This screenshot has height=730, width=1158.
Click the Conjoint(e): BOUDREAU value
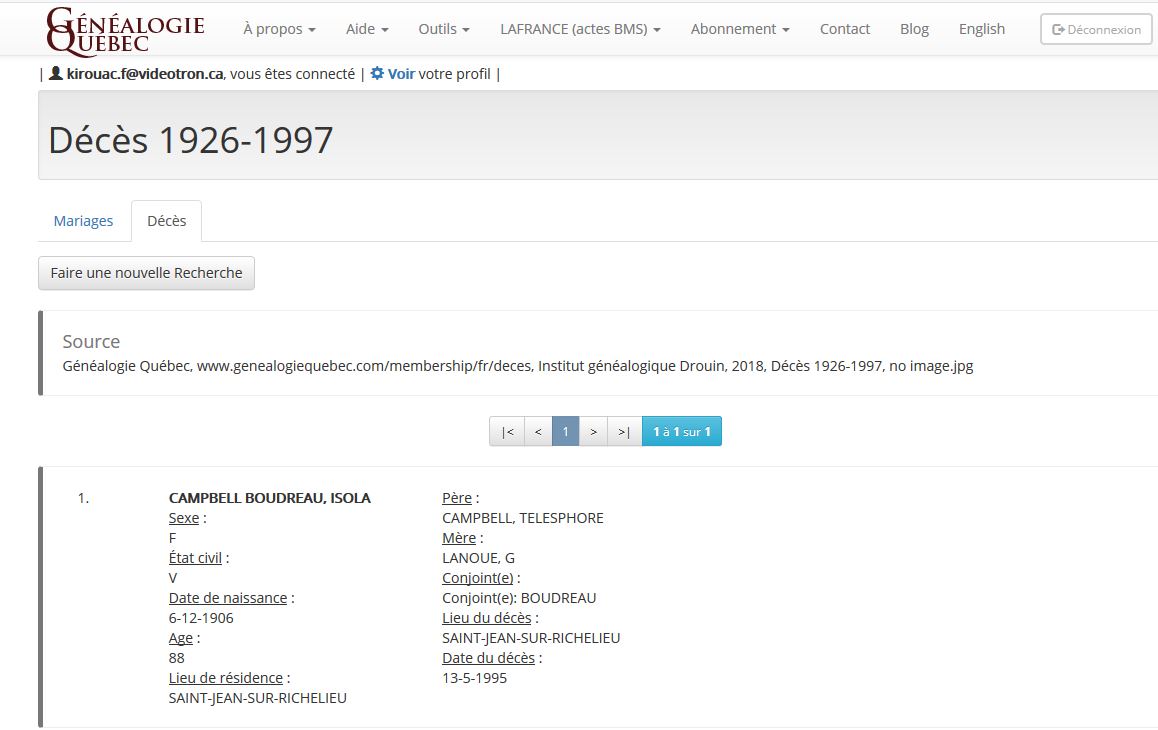click(x=519, y=598)
